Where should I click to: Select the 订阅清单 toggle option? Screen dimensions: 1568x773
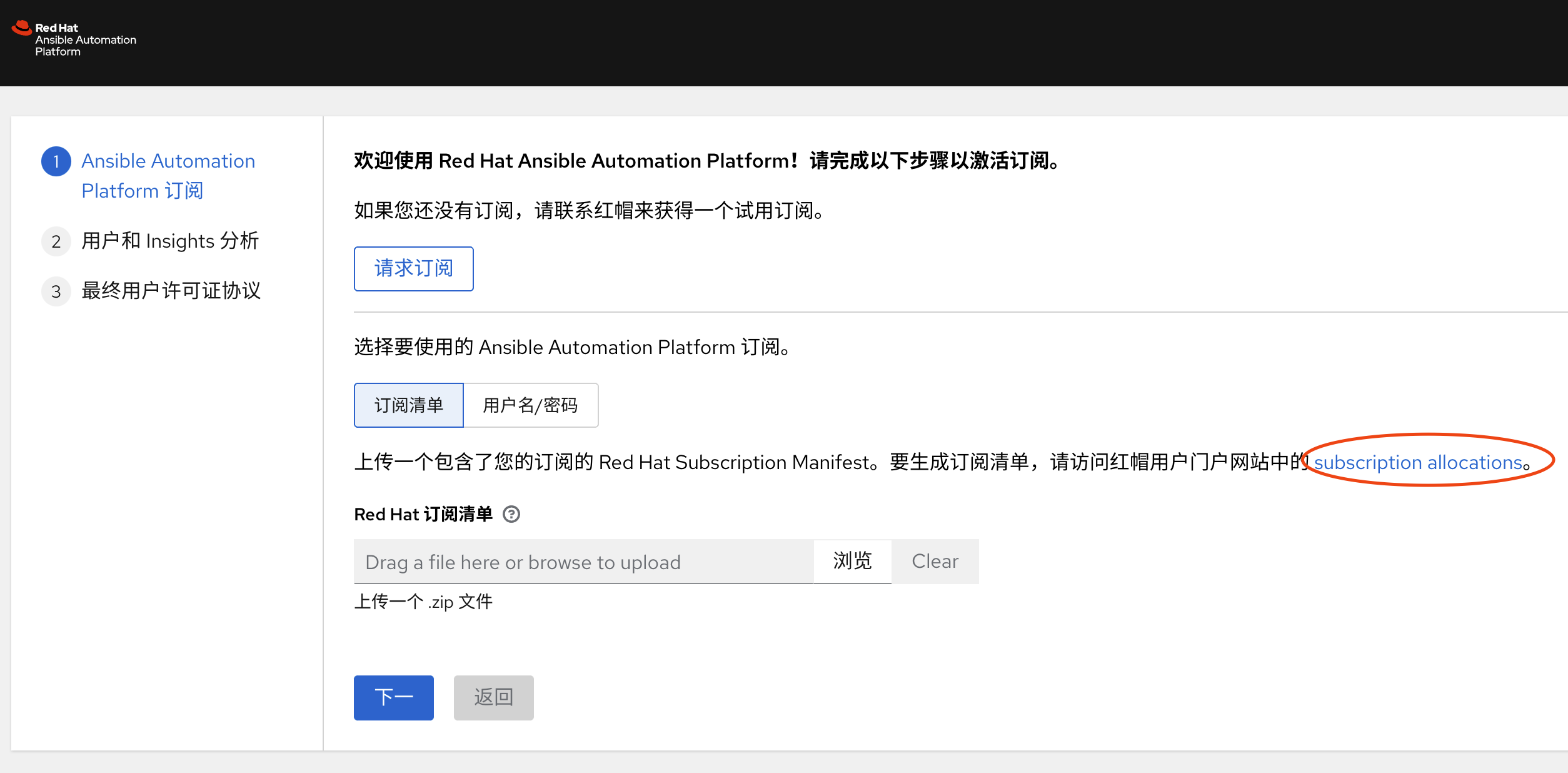(x=409, y=405)
